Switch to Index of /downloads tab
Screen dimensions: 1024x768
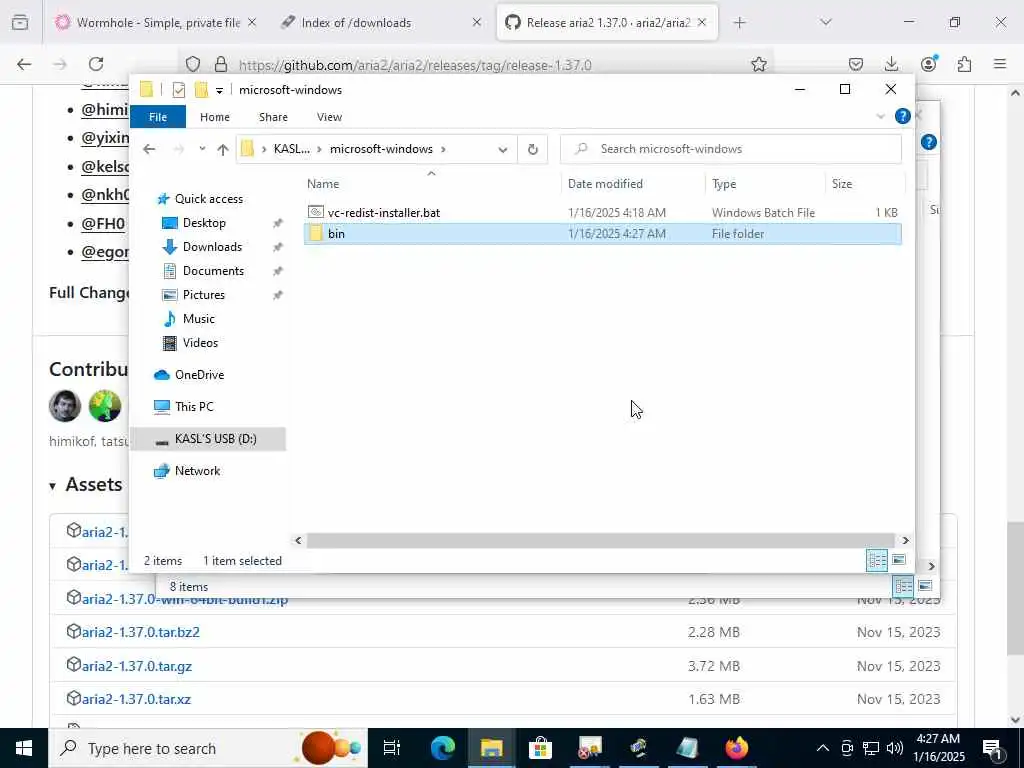point(381,23)
